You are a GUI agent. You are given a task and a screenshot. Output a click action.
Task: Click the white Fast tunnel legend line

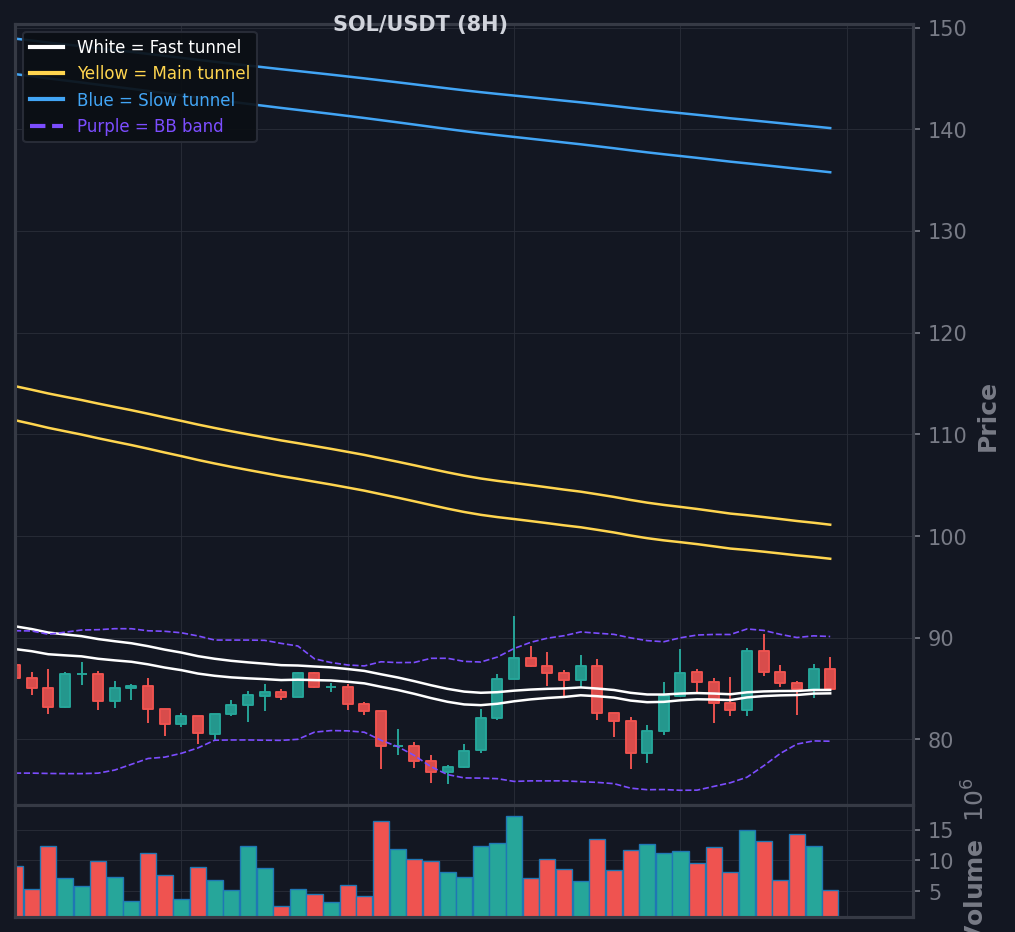(x=47, y=47)
